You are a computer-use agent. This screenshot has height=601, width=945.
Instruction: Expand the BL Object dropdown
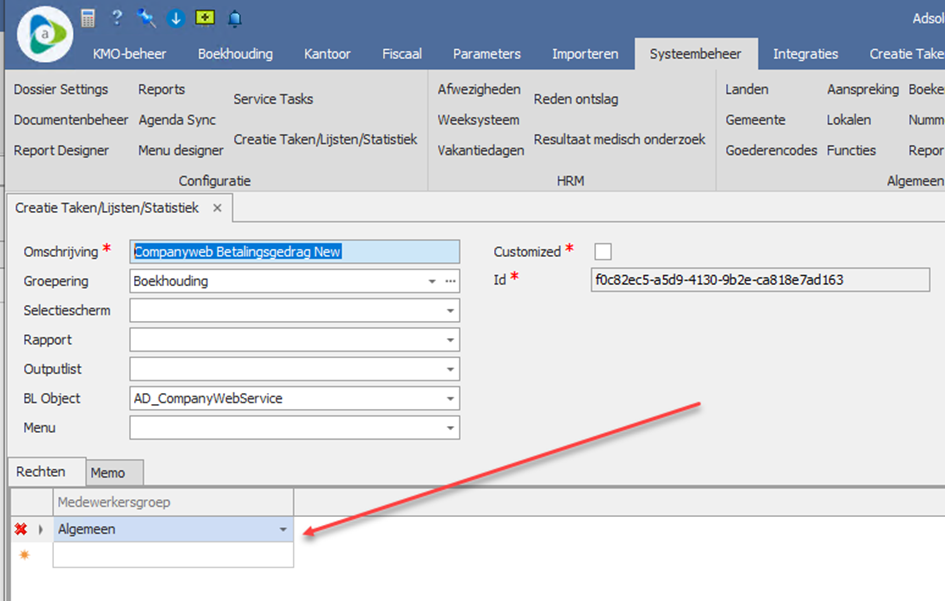(450, 398)
